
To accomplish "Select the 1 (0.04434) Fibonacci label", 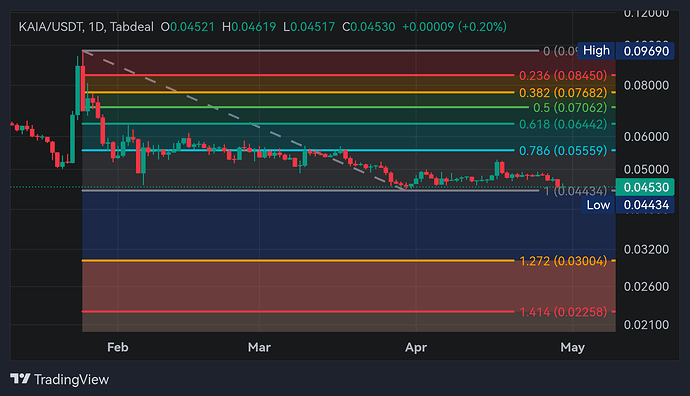I will point(575,191).
